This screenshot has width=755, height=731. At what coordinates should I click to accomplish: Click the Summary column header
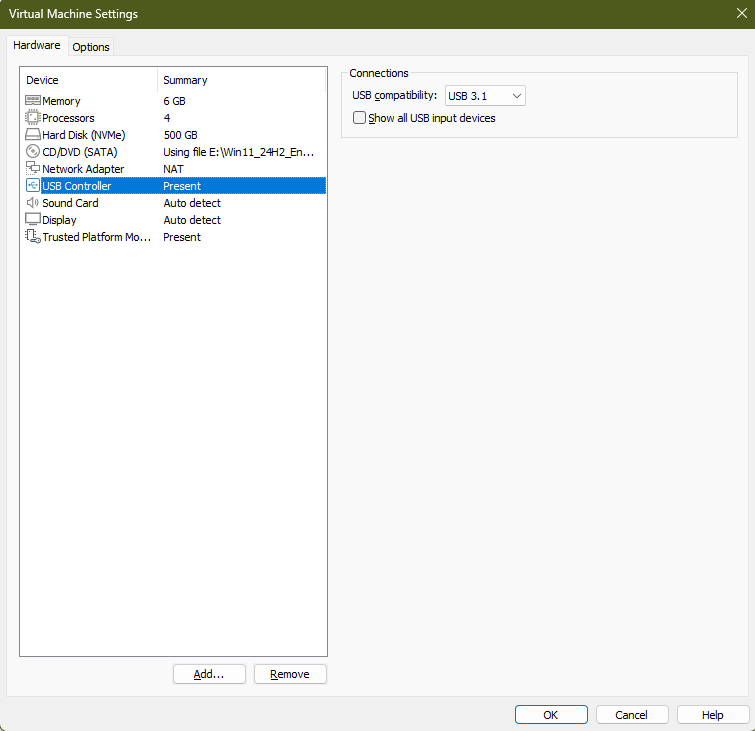pos(242,80)
